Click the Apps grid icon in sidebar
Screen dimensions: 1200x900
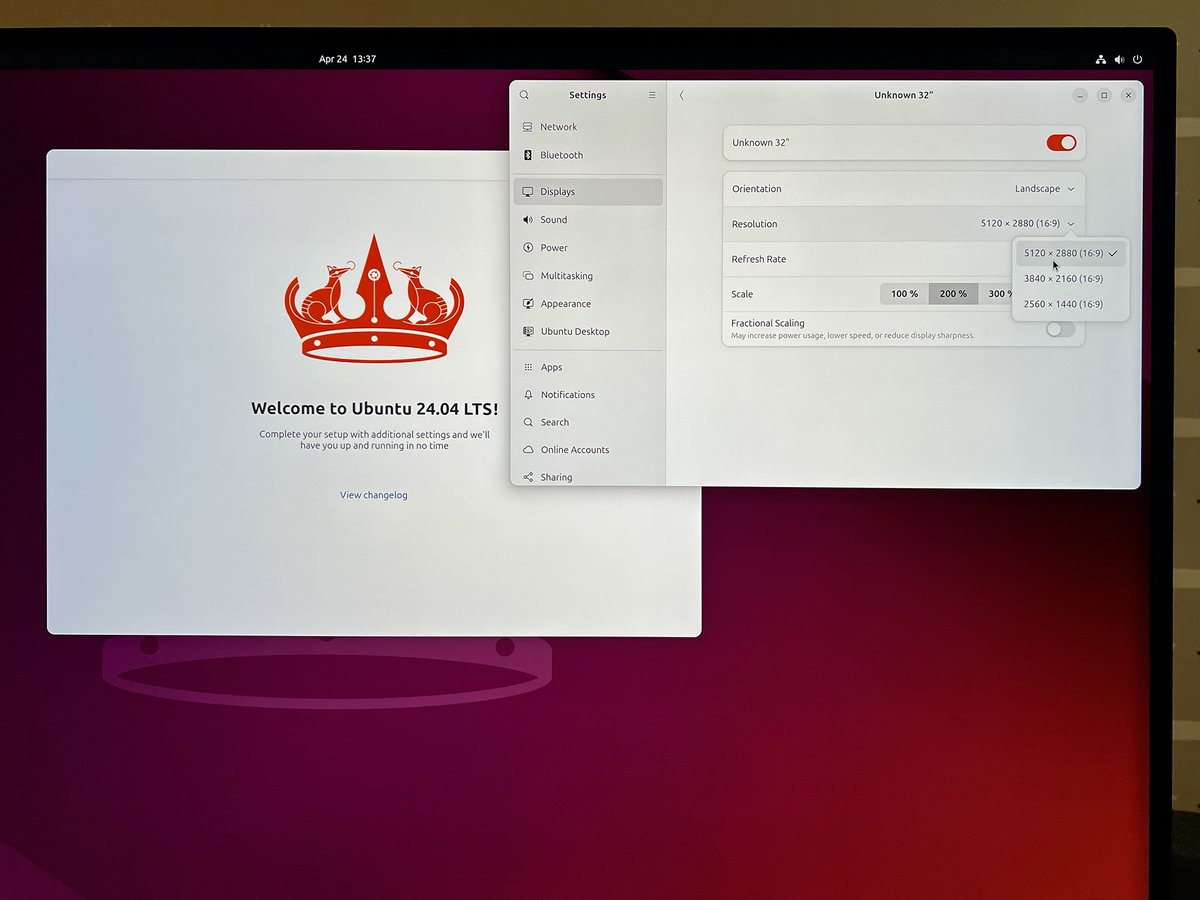(x=528, y=367)
